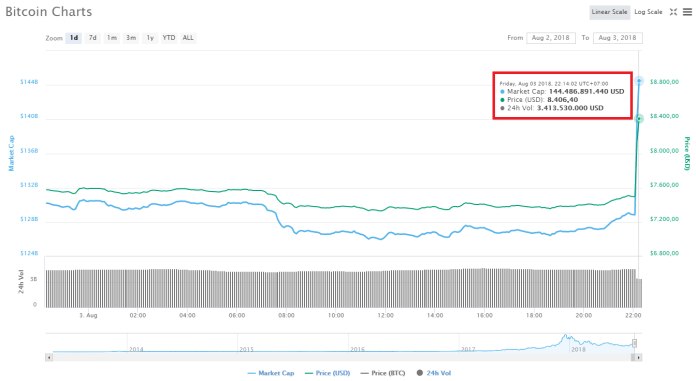Select 1m zoom range
The height and width of the screenshot is (381, 696).
pyautogui.click(x=111, y=38)
